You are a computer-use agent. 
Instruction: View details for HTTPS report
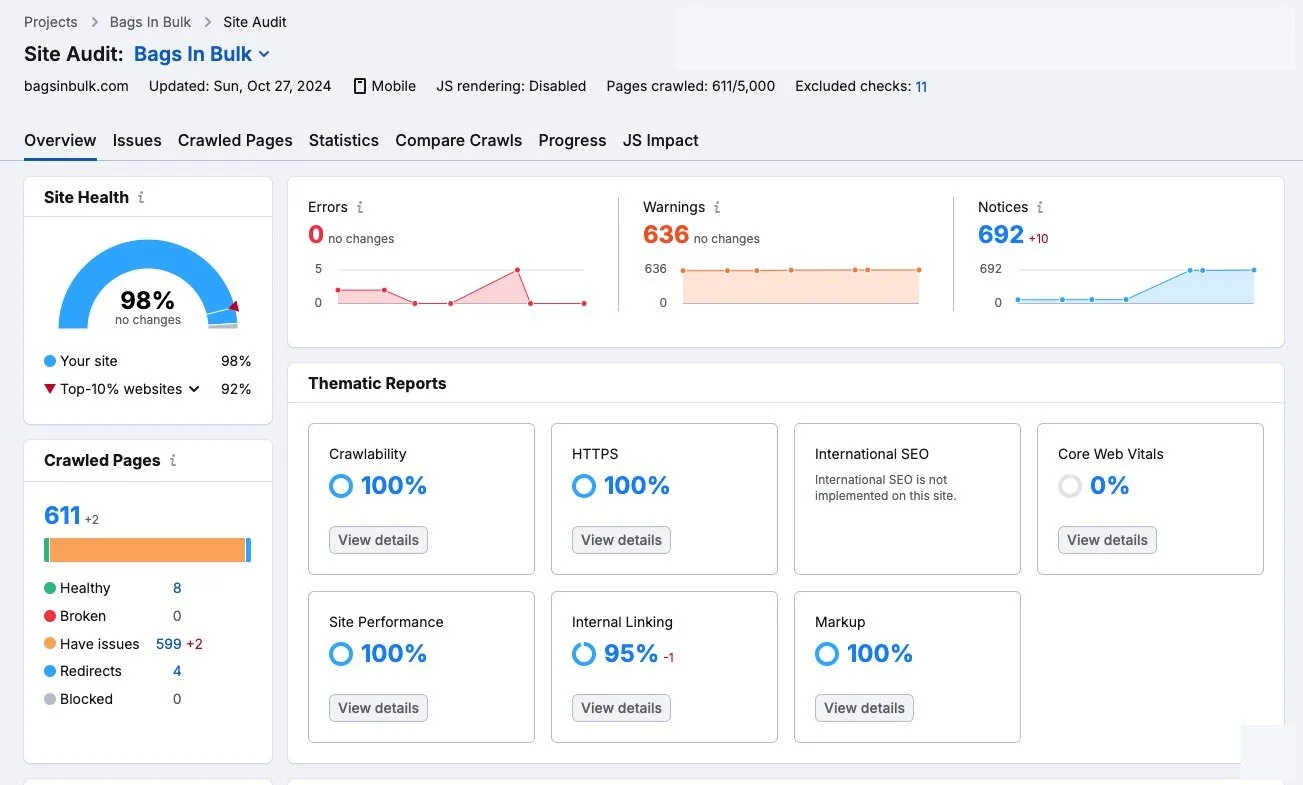(x=621, y=540)
